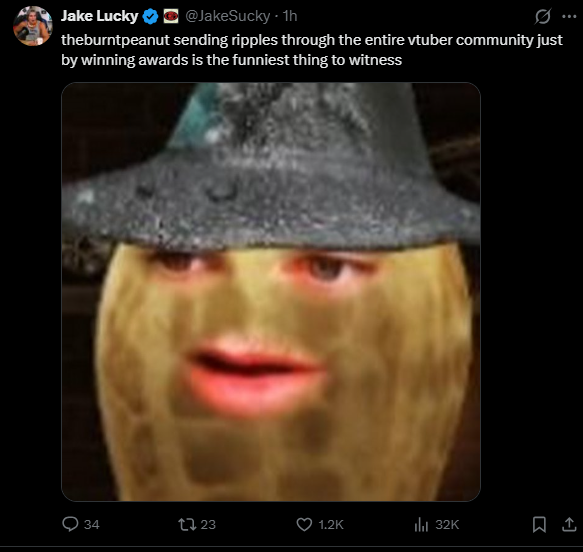Image resolution: width=583 pixels, height=552 pixels.
Task: Open the post via 1h timestamp
Action: click(x=290, y=16)
